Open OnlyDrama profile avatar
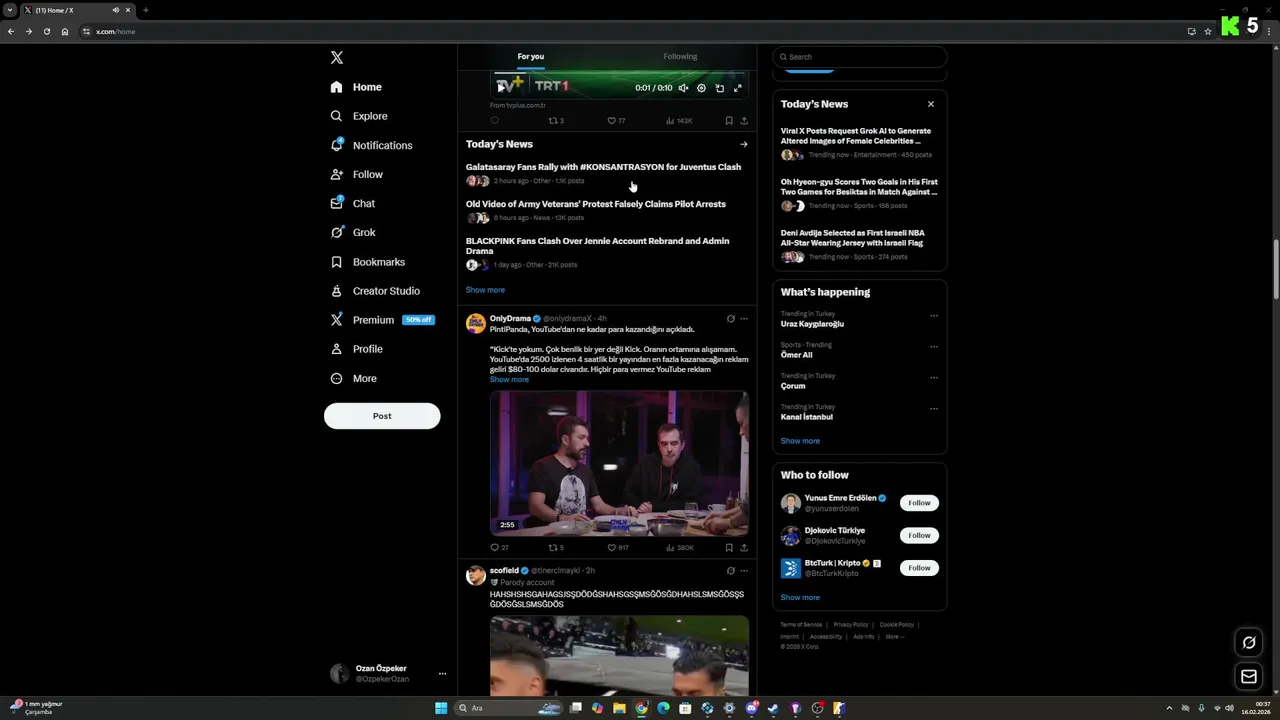 (x=476, y=323)
